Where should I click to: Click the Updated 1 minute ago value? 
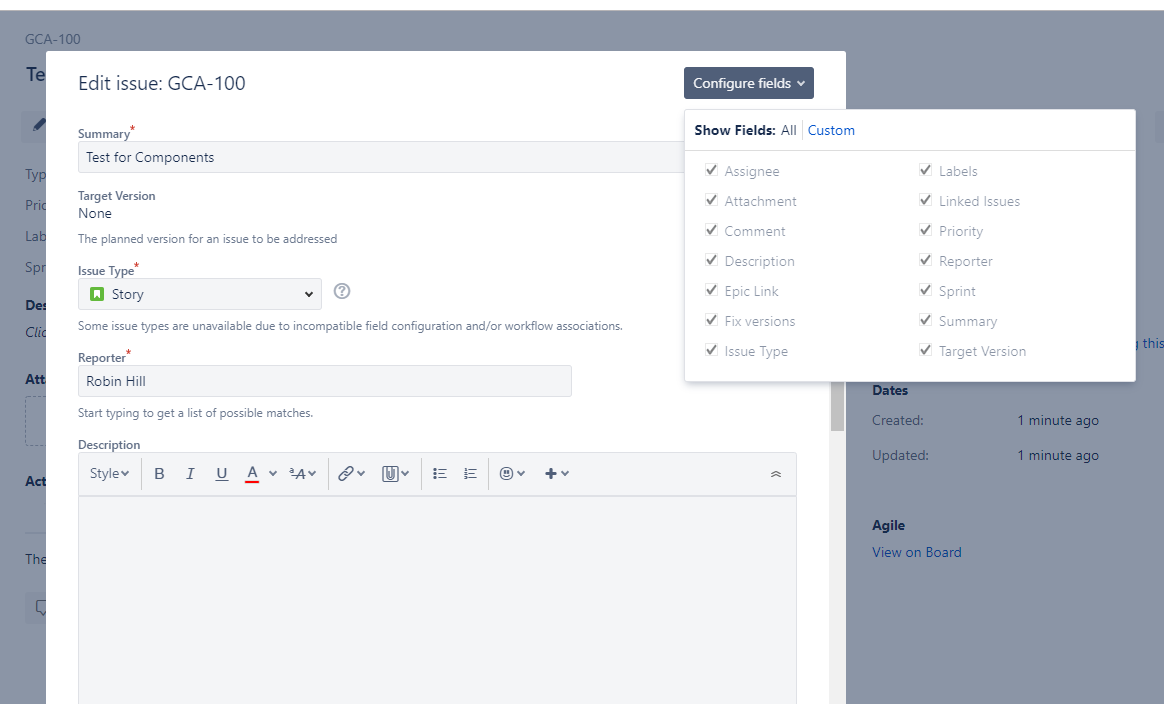coord(1058,455)
